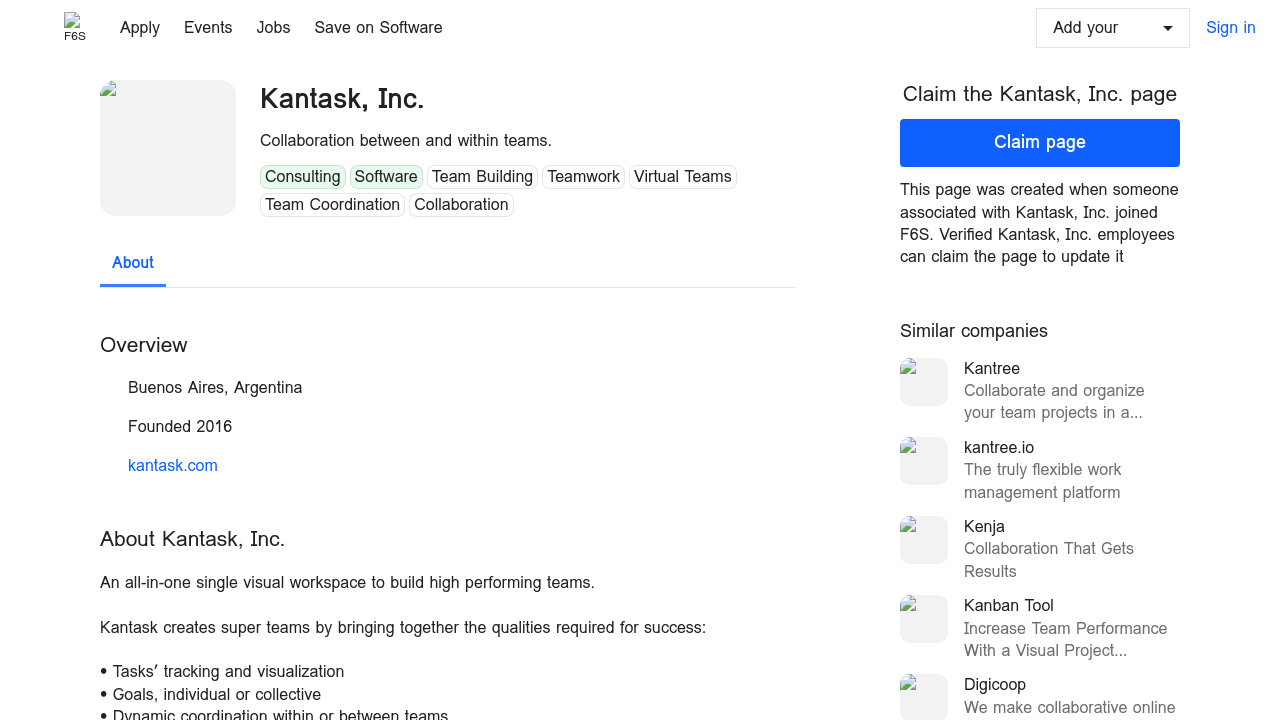Click the 'An all-in-one single visual workspace' line

348,583
